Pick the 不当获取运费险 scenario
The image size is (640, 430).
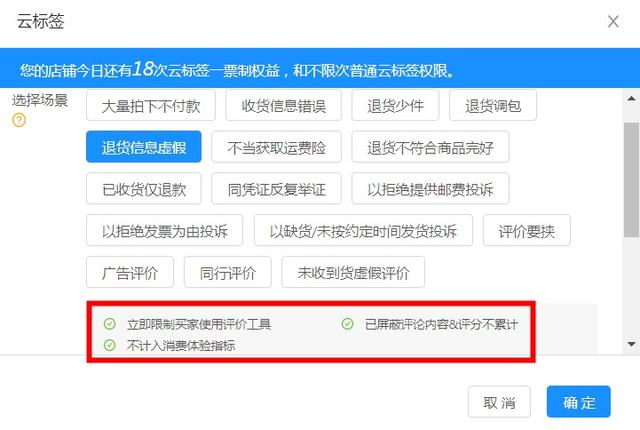click(276, 147)
